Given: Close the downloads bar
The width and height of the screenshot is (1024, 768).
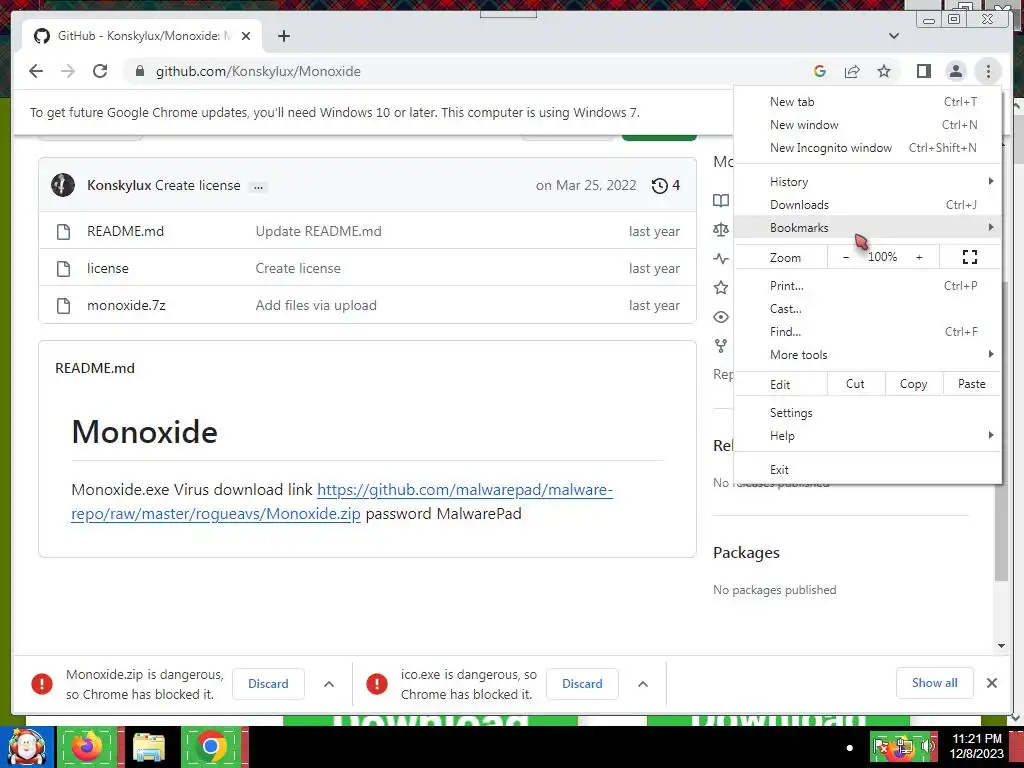Looking at the screenshot, I should coord(992,683).
